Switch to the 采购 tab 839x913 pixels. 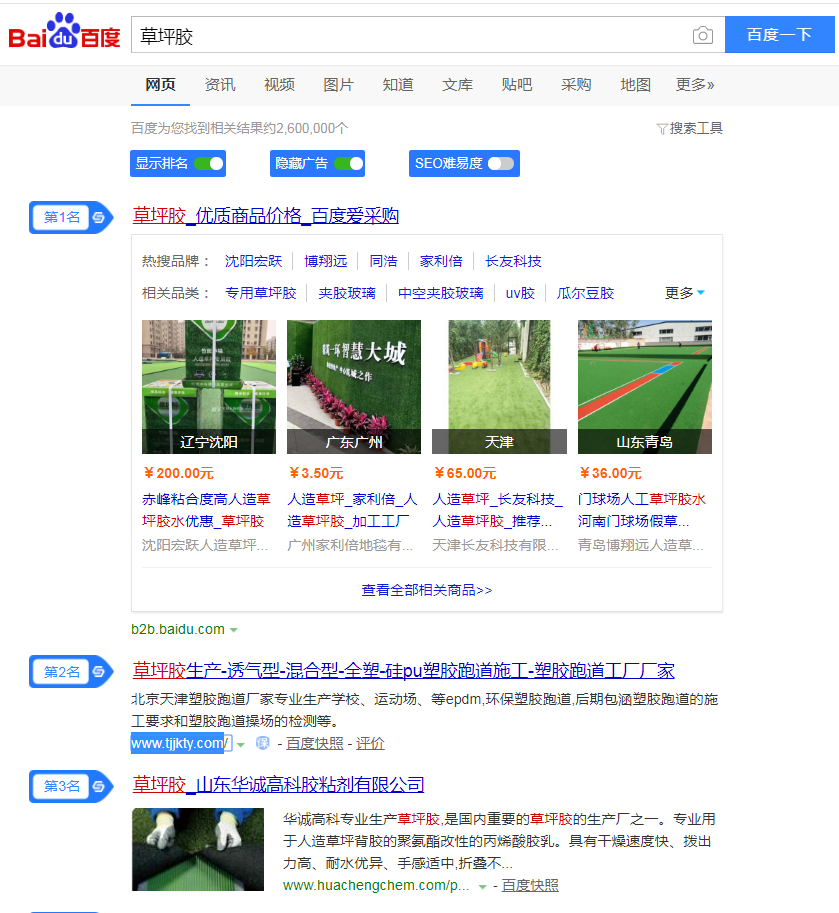576,85
